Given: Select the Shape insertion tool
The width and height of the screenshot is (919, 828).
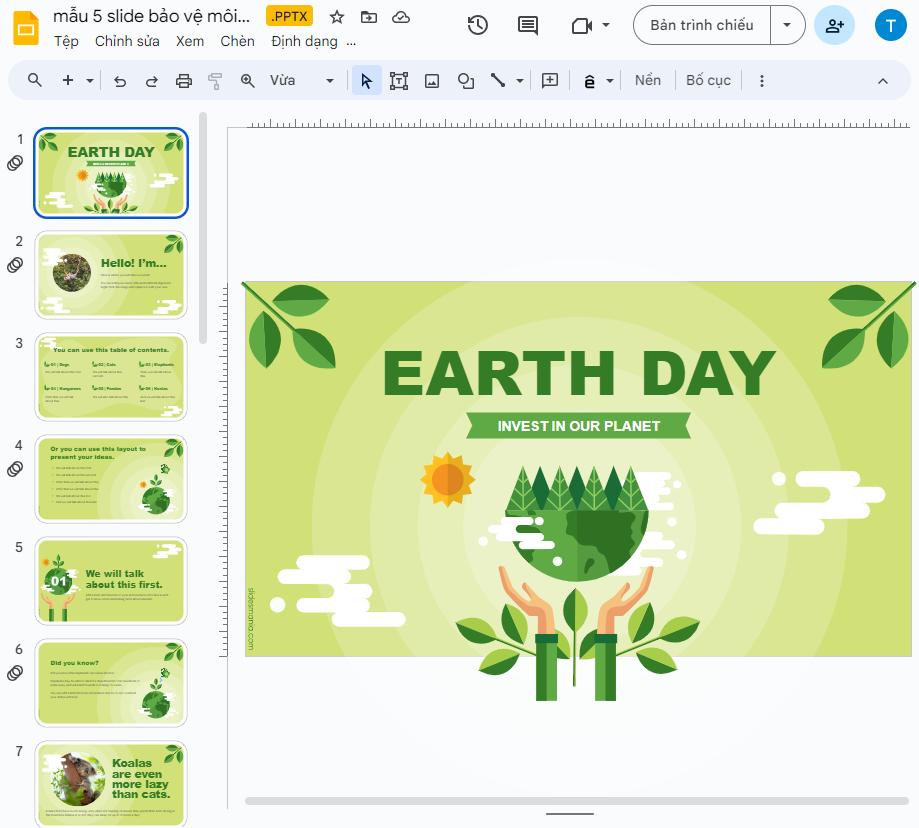Looking at the screenshot, I should [x=466, y=80].
